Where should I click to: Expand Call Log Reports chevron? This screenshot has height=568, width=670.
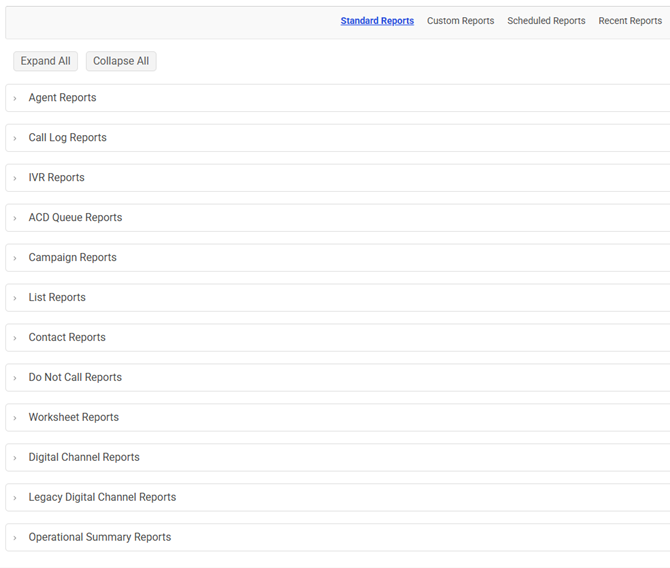tap(15, 138)
